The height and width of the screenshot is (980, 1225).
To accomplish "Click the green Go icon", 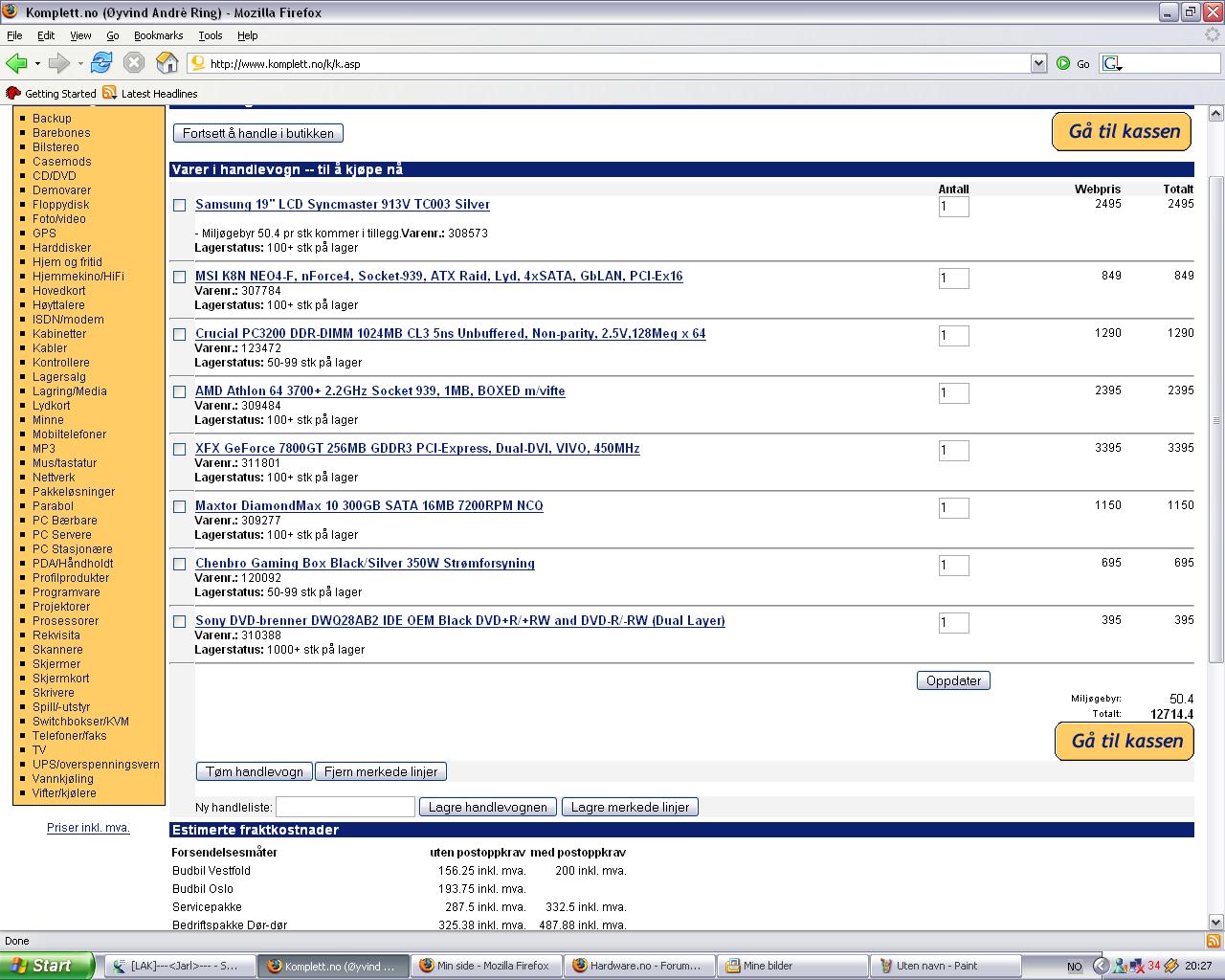I will click(1063, 63).
